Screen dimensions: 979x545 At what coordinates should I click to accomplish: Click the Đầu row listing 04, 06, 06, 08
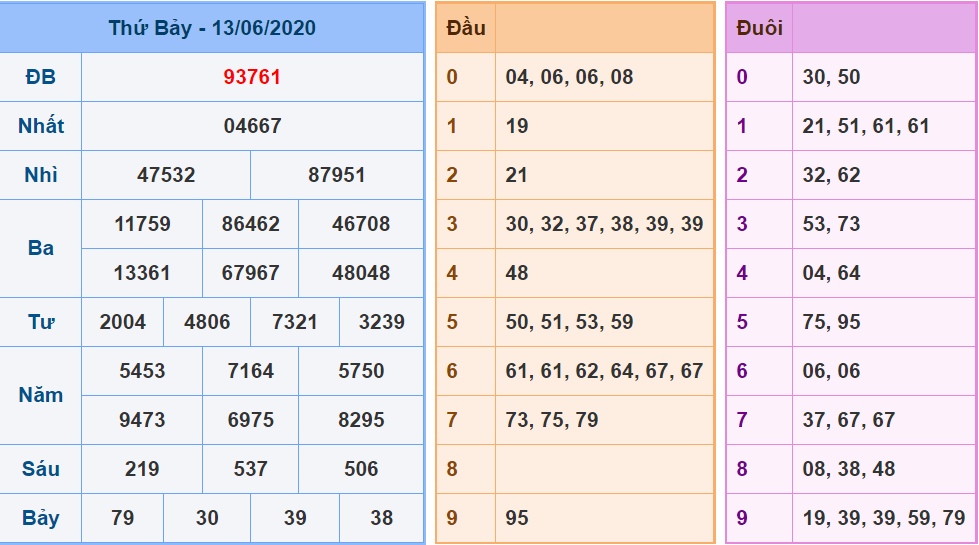569,77
